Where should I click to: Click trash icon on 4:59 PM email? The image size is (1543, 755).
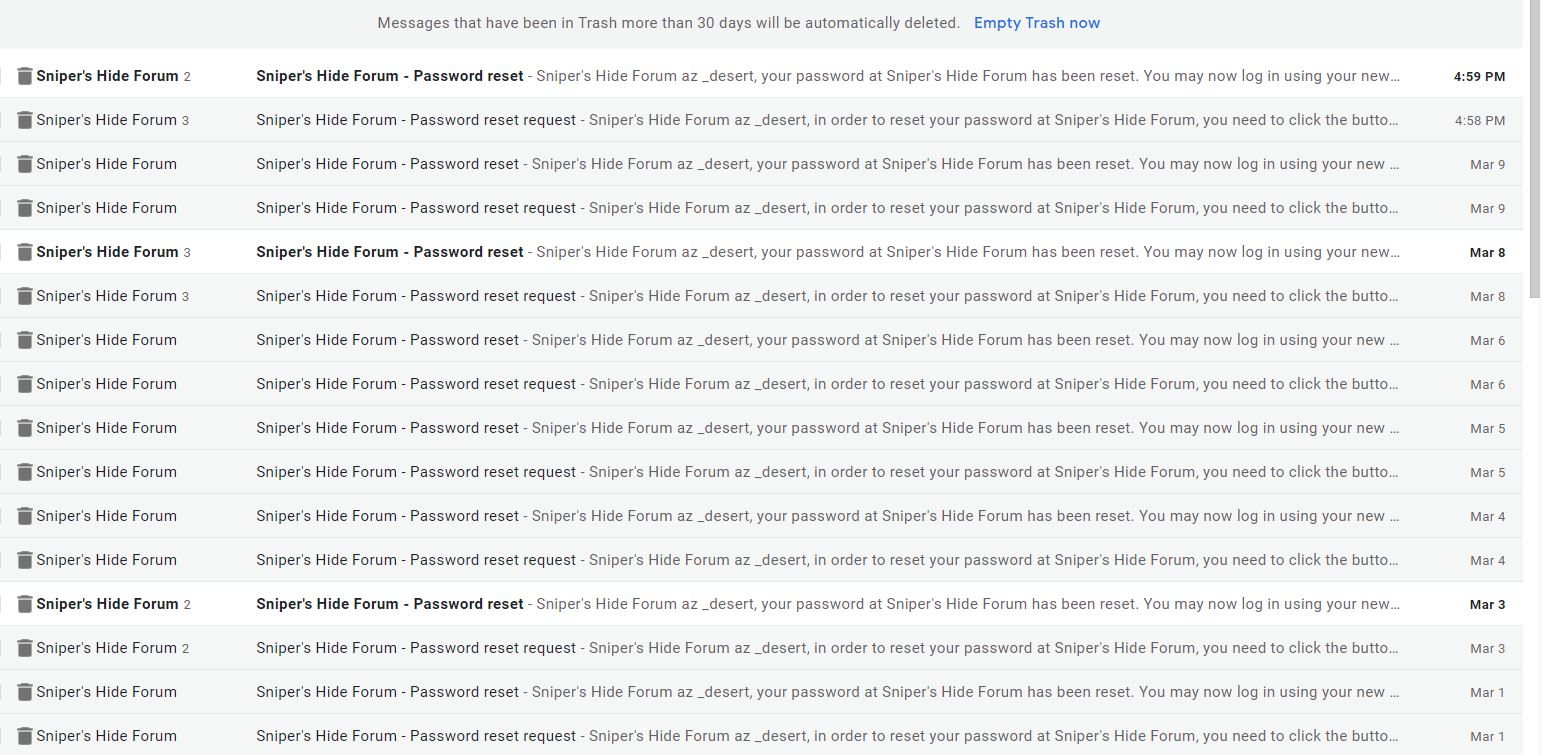click(x=25, y=76)
